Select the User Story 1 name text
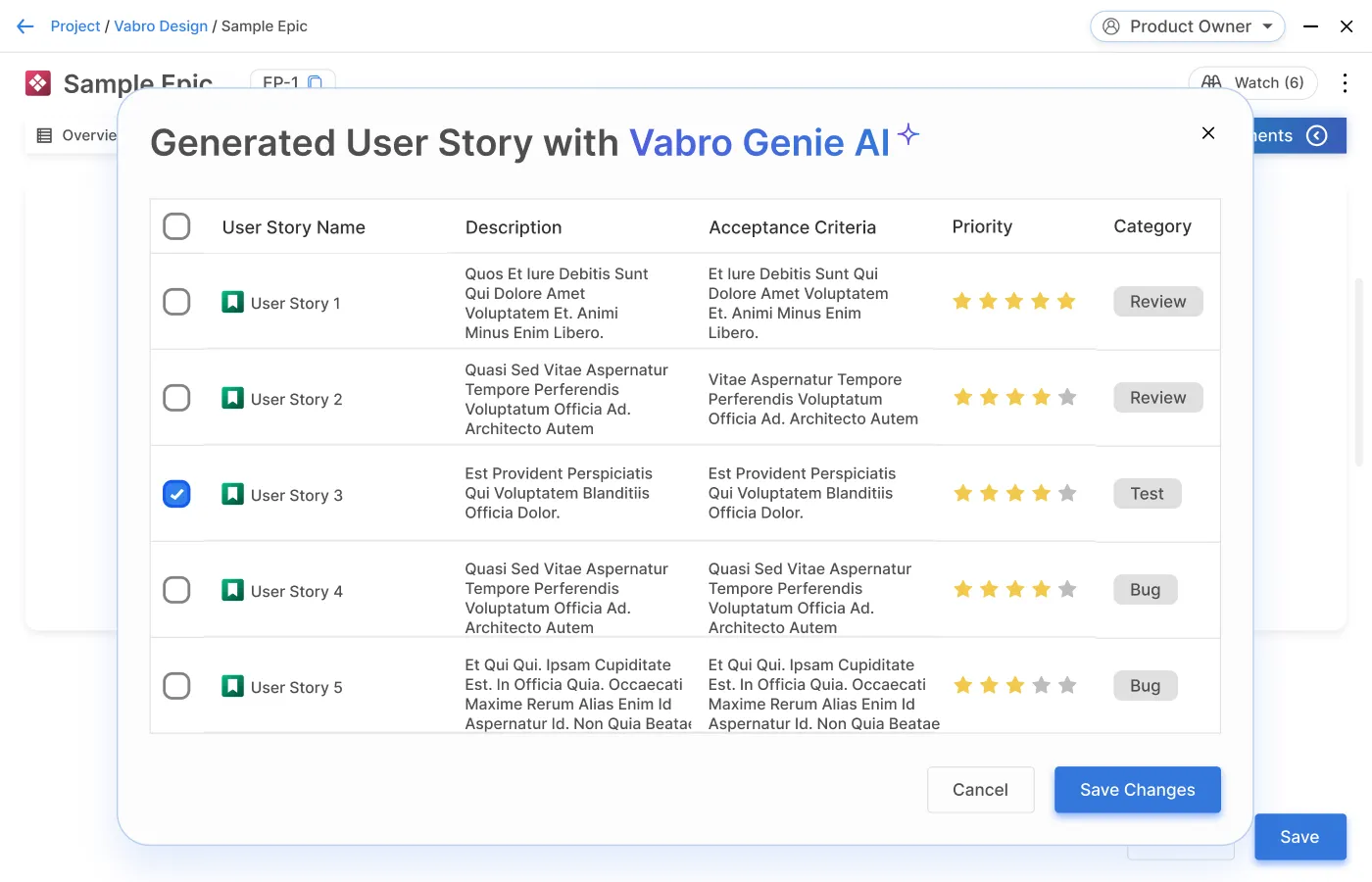The width and height of the screenshot is (1372, 882). coord(296,304)
